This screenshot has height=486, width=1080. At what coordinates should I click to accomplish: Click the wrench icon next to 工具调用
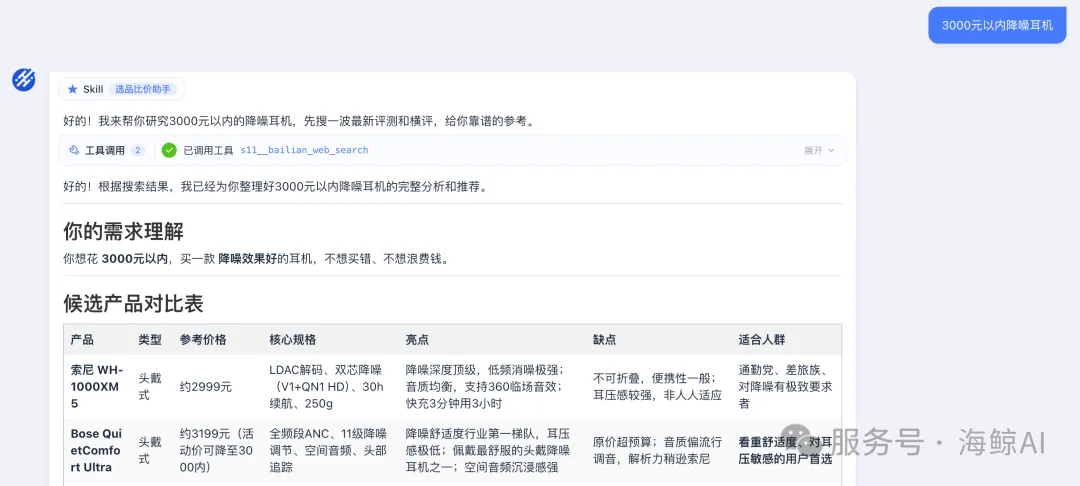[74, 150]
